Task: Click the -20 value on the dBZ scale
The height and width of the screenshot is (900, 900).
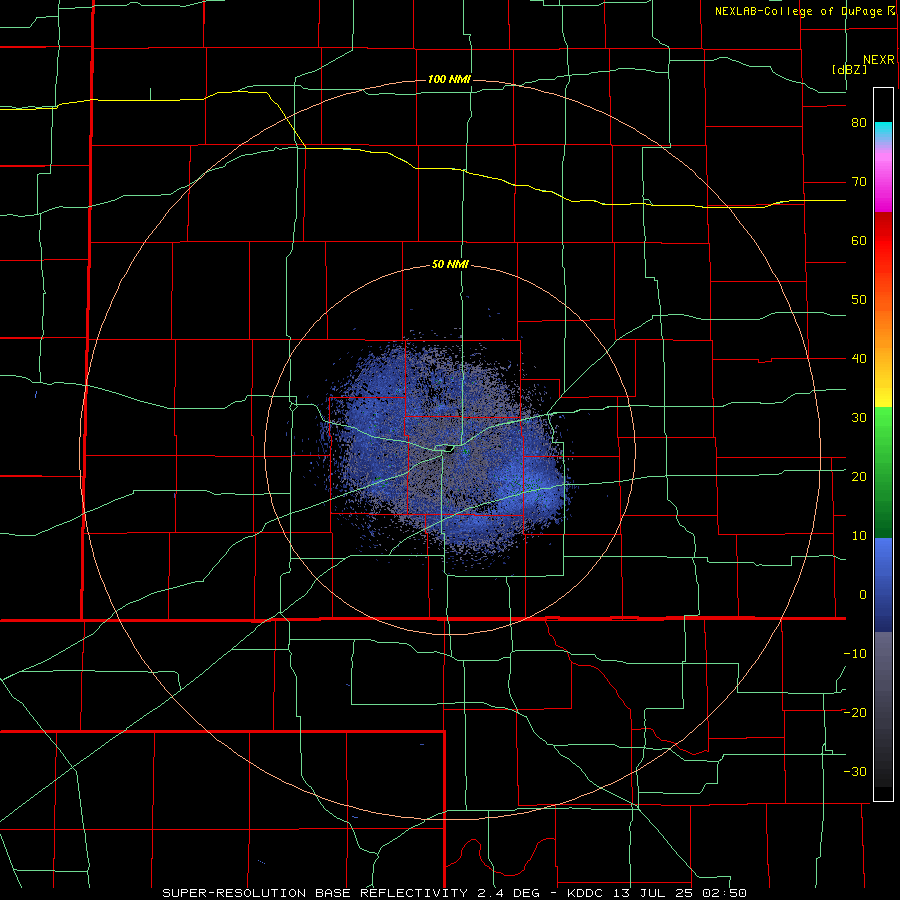Action: (855, 712)
